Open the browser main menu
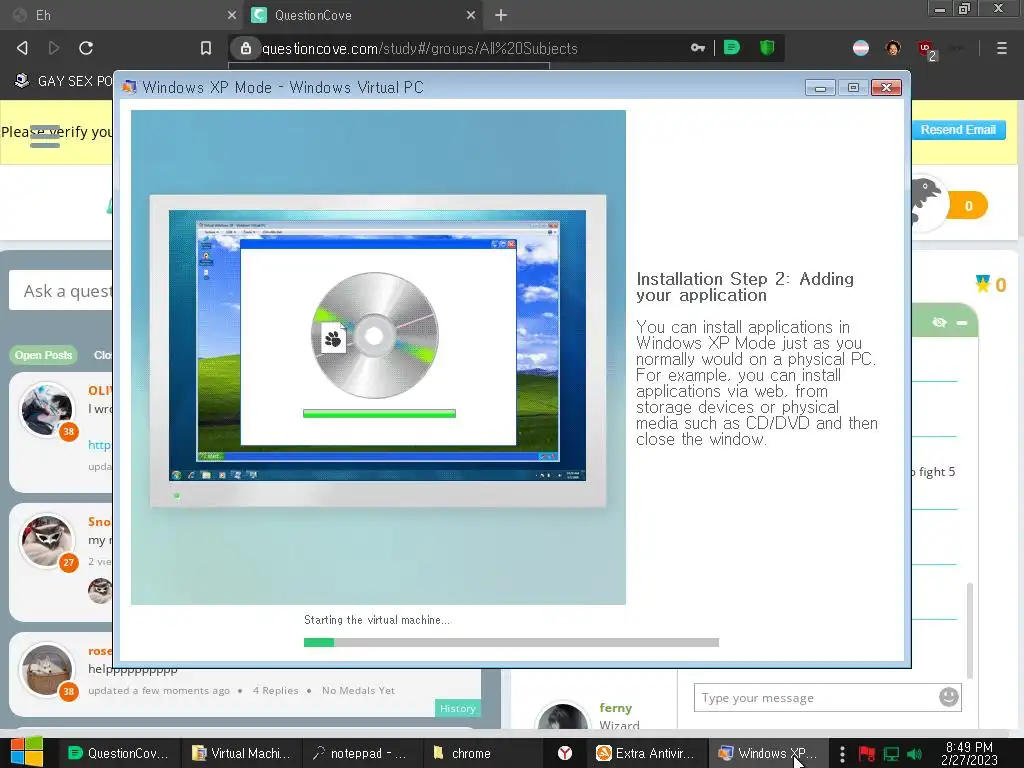 click(x=1002, y=48)
